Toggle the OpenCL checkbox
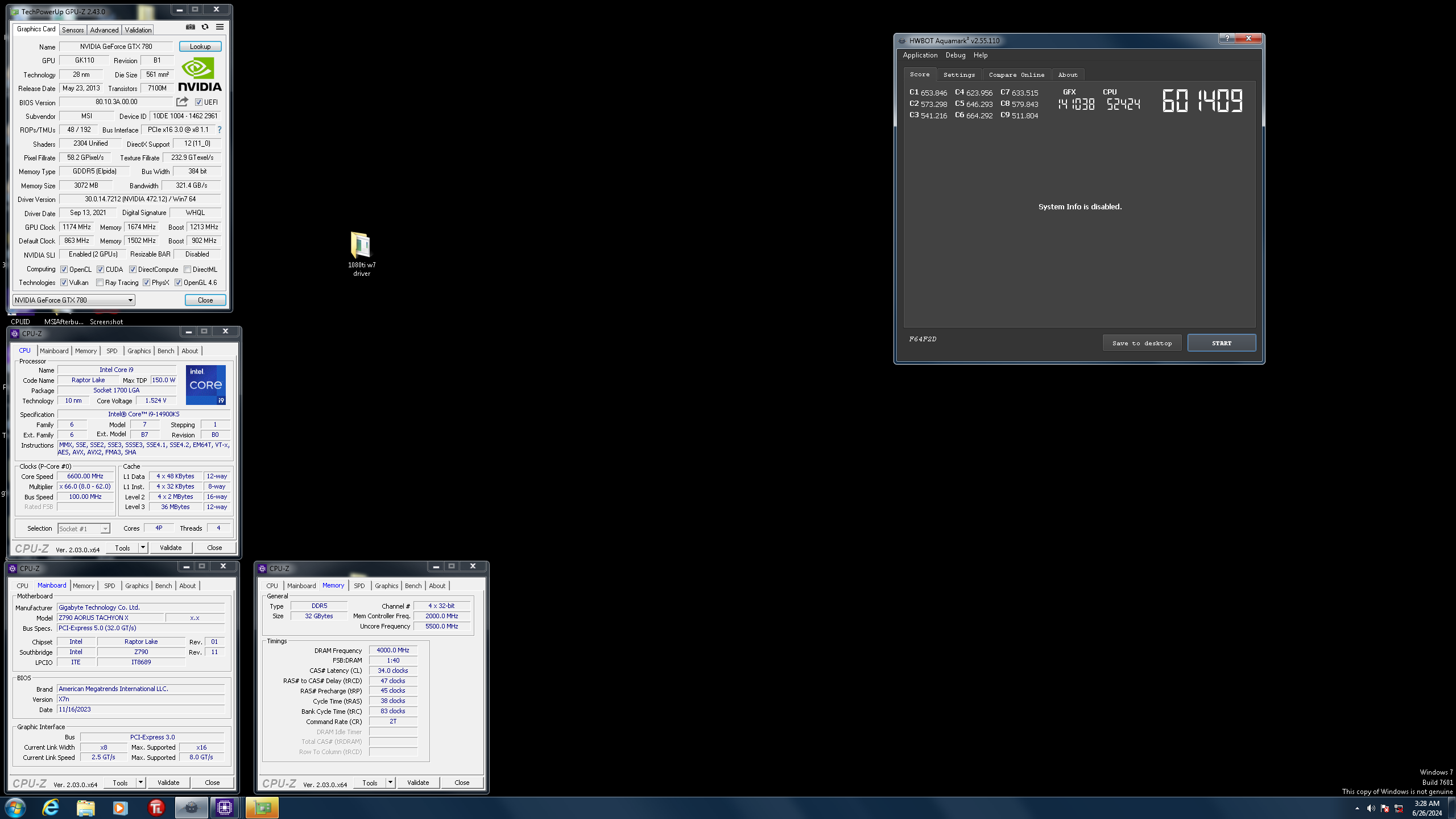This screenshot has height=819, width=1456. pos(64,270)
